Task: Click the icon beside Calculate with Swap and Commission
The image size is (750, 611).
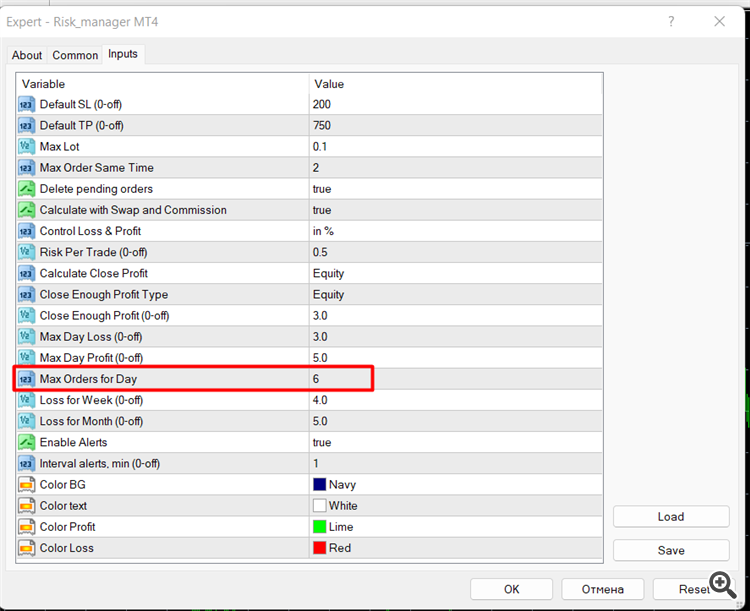Action: pyautogui.click(x=26, y=210)
